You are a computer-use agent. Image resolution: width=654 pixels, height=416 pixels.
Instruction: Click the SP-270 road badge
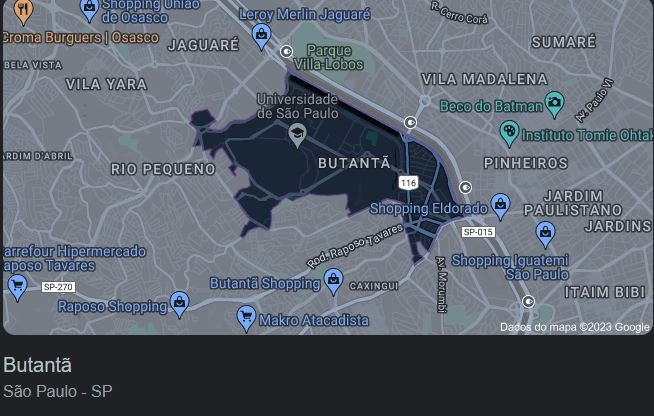(58, 287)
